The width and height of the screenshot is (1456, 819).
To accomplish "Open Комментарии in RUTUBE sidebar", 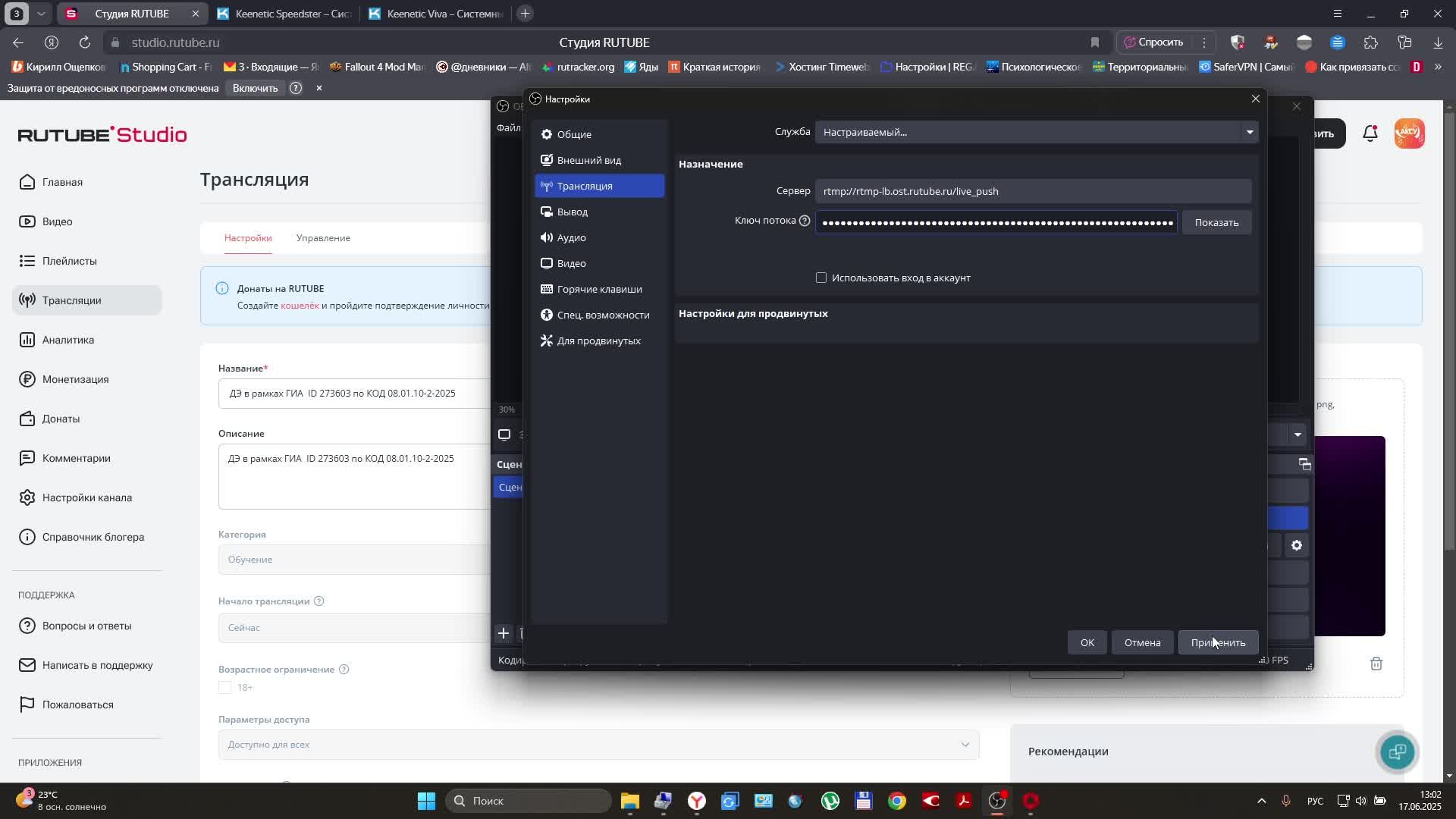I will pyautogui.click(x=87, y=458).
